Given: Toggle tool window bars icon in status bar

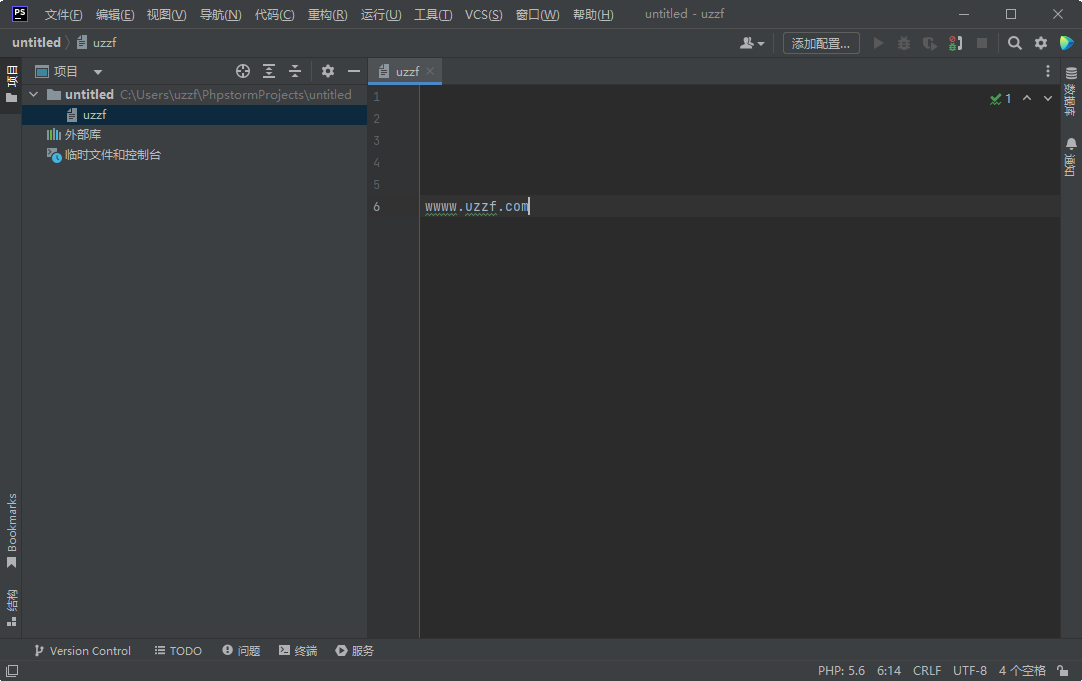Looking at the screenshot, I should 12,671.
